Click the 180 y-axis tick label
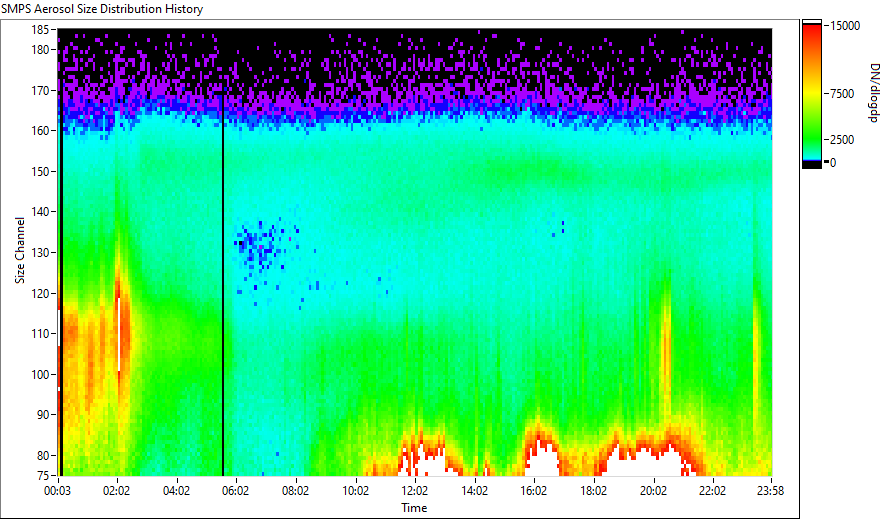The height and width of the screenshot is (519, 884). pyautogui.click(x=39, y=50)
